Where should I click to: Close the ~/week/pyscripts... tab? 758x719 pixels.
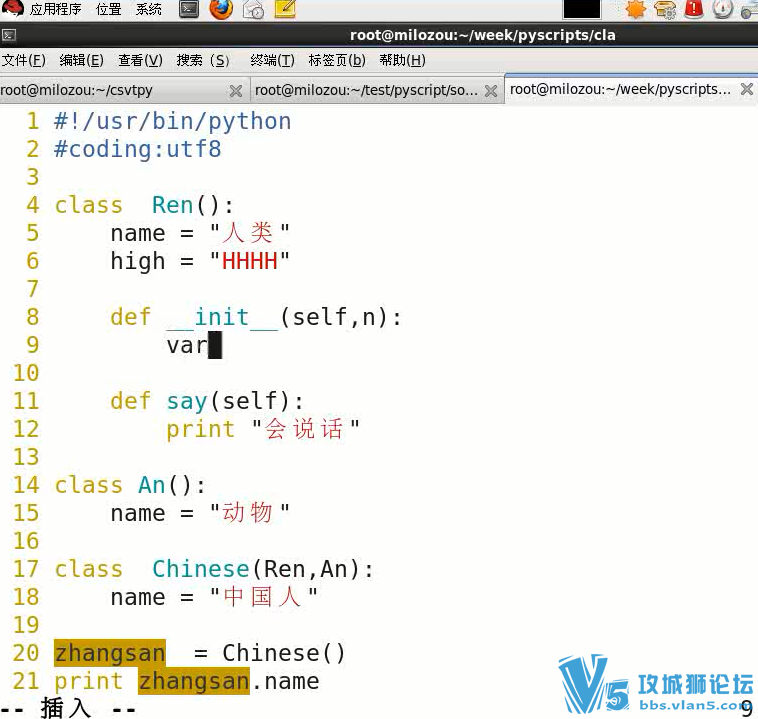pyautogui.click(x=746, y=89)
